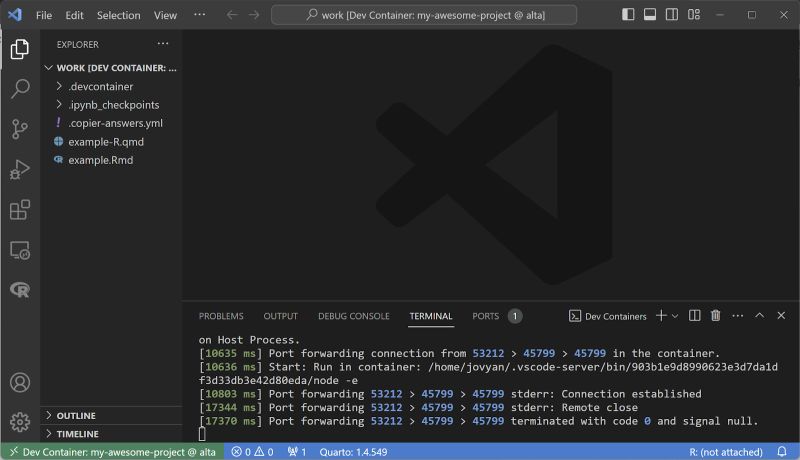
Task: Toggle the bottom panel layout icon
Action: click(x=650, y=14)
